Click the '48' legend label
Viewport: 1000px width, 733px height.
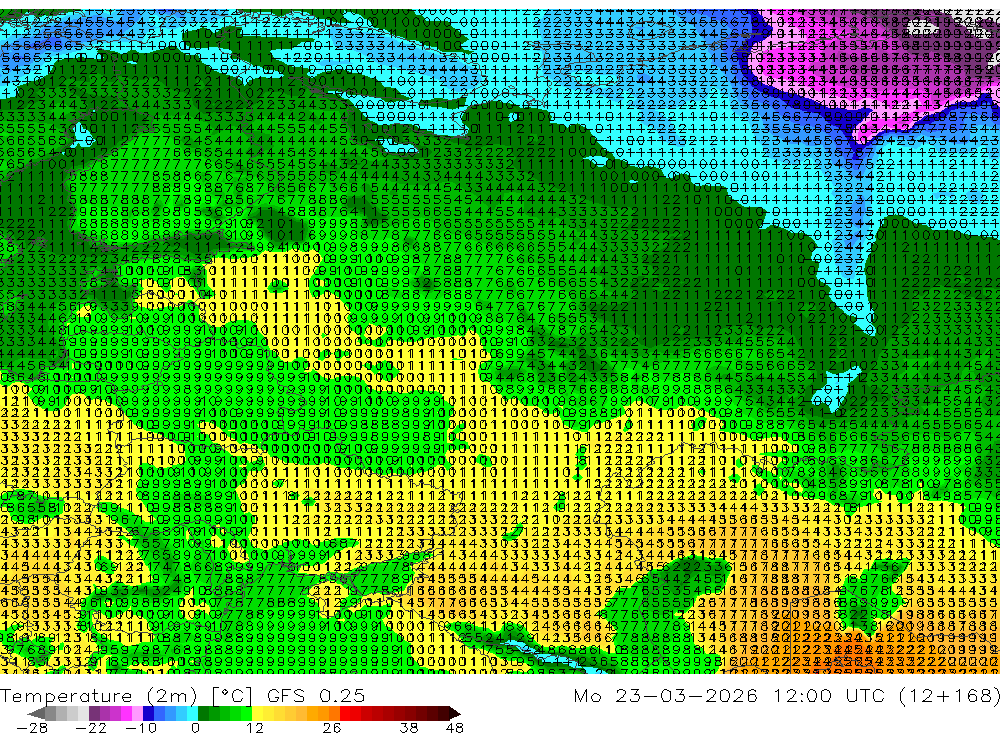(454, 727)
